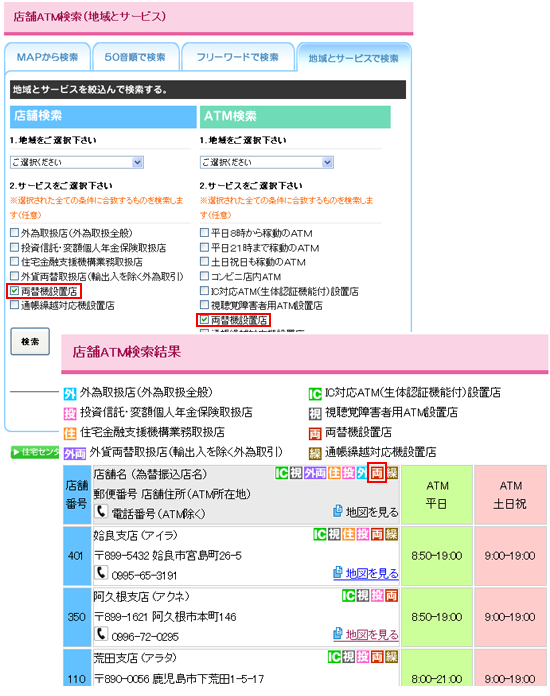Open 地図を見る link for 姶良支店
Viewport: 550px width, 696px height.
click(x=372, y=573)
